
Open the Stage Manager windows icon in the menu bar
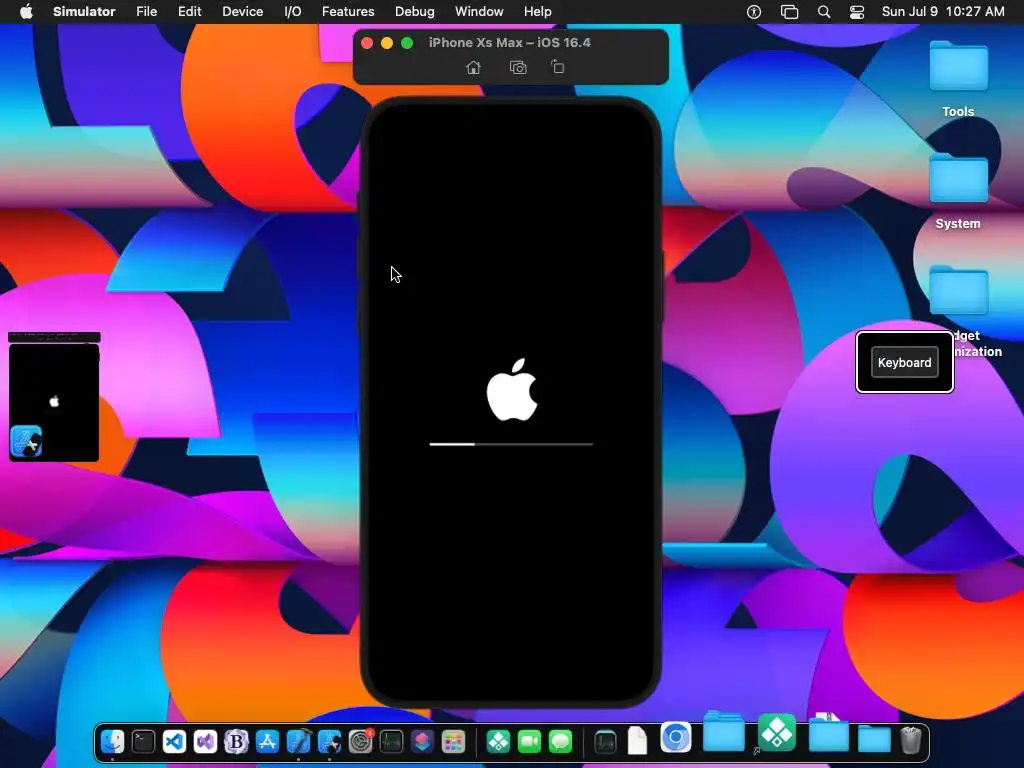(x=790, y=12)
